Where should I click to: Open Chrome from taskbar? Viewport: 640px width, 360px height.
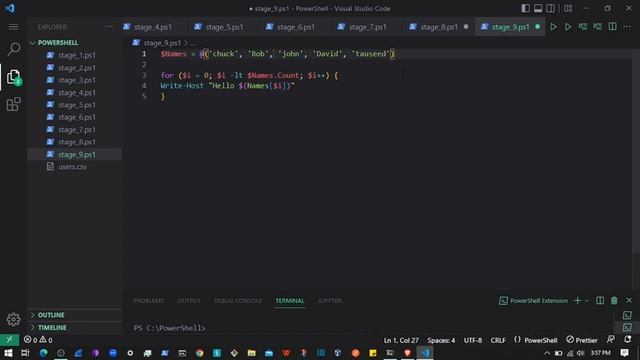200,353
